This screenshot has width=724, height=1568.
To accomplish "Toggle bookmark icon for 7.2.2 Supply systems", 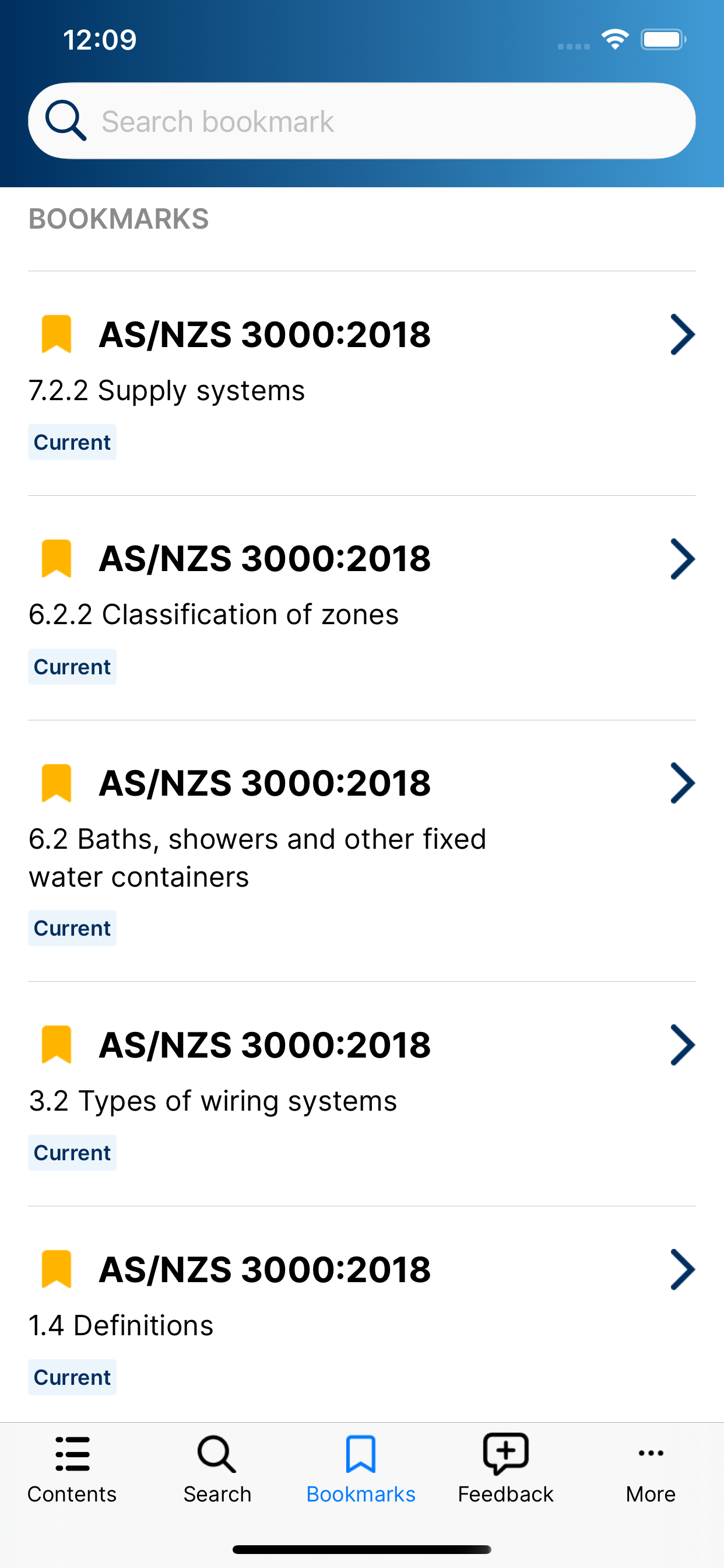I will click(57, 334).
